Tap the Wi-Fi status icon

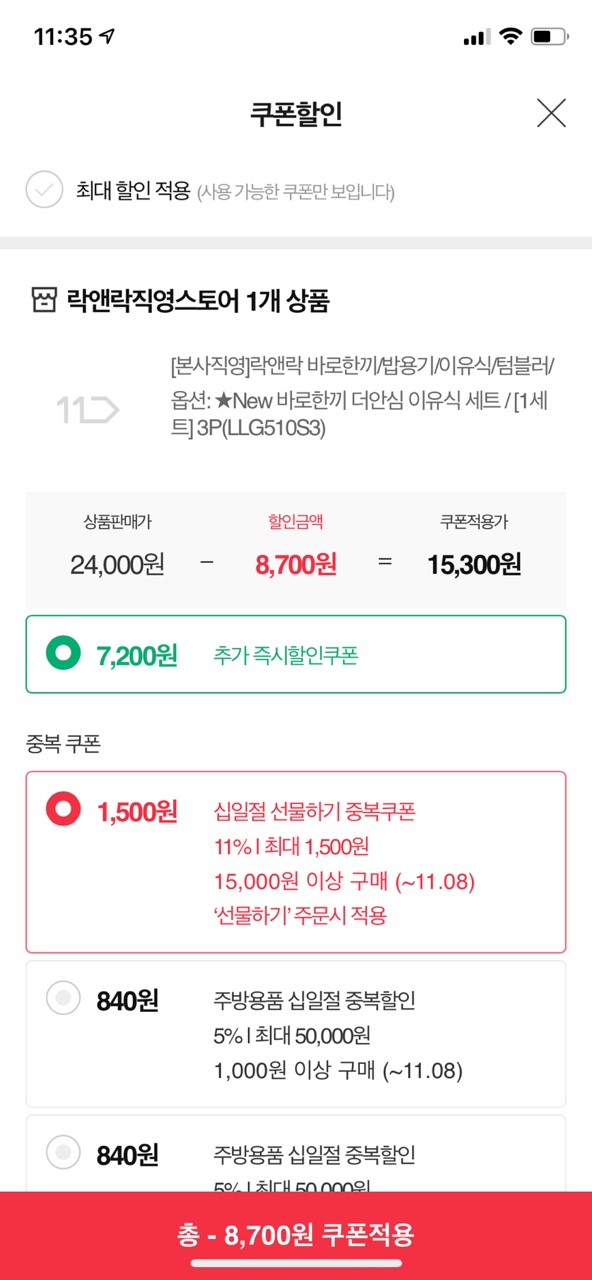511,37
